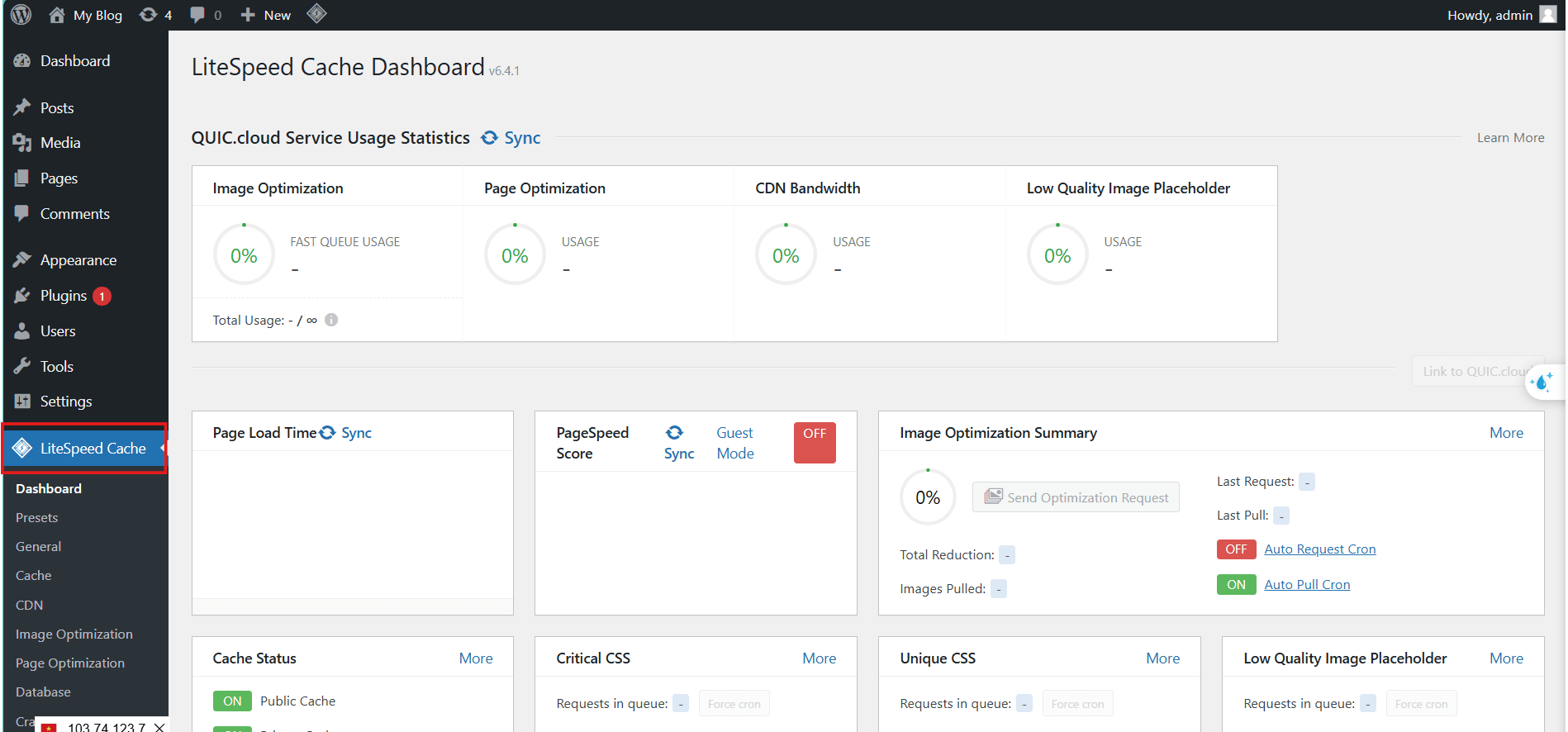Image resolution: width=1568 pixels, height=732 pixels.
Task: Open Auto Request Cron link
Action: [1320, 549]
